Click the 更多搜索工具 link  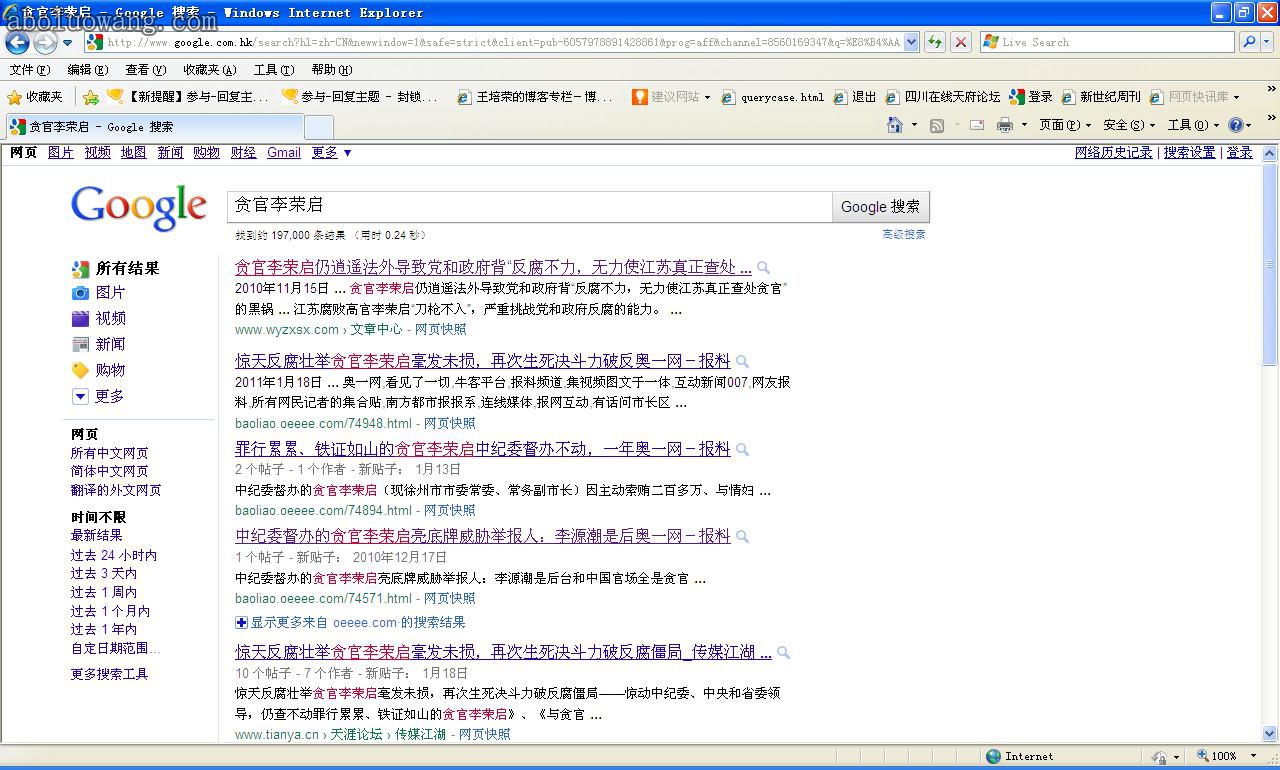[109, 674]
